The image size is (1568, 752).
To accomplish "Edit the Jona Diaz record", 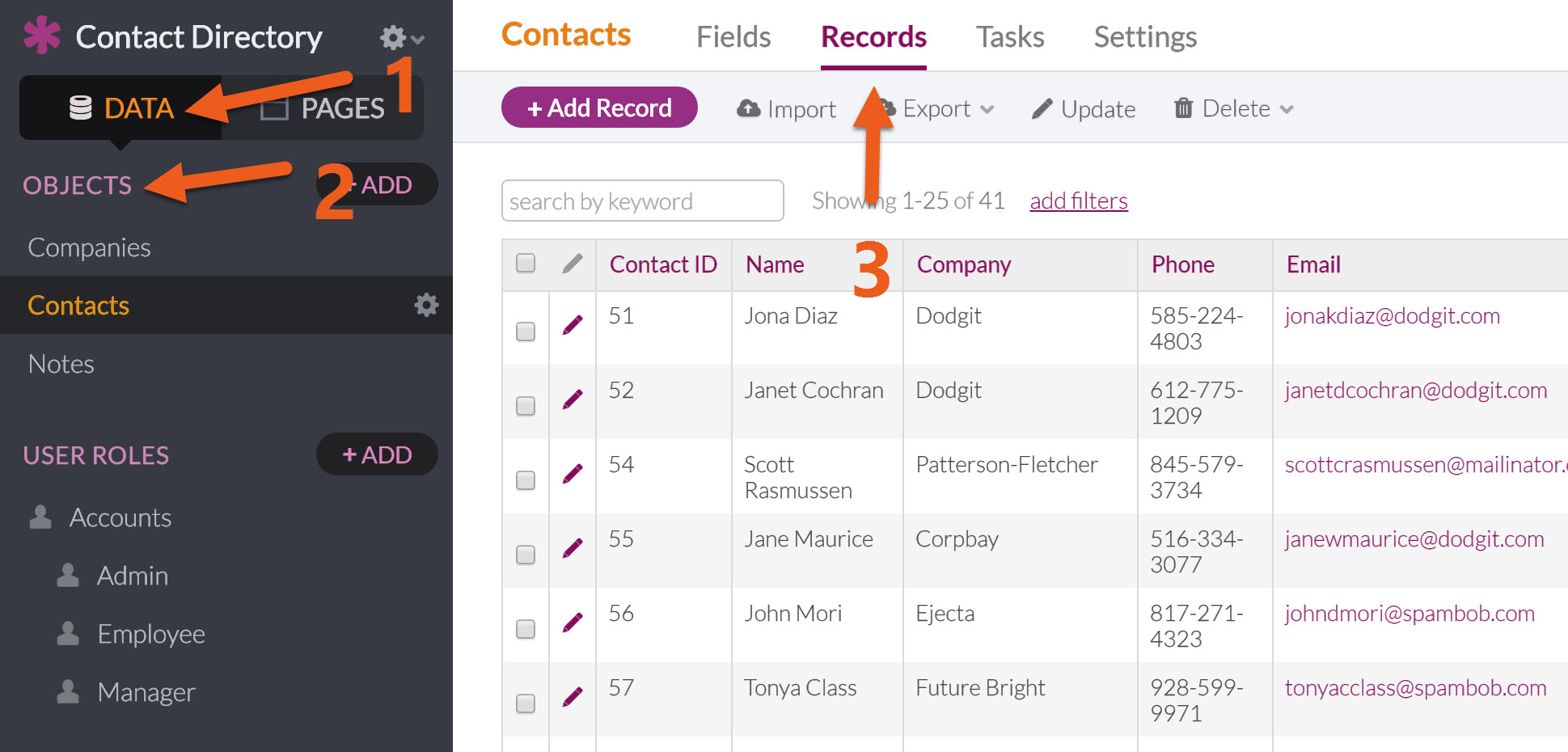I will (573, 325).
